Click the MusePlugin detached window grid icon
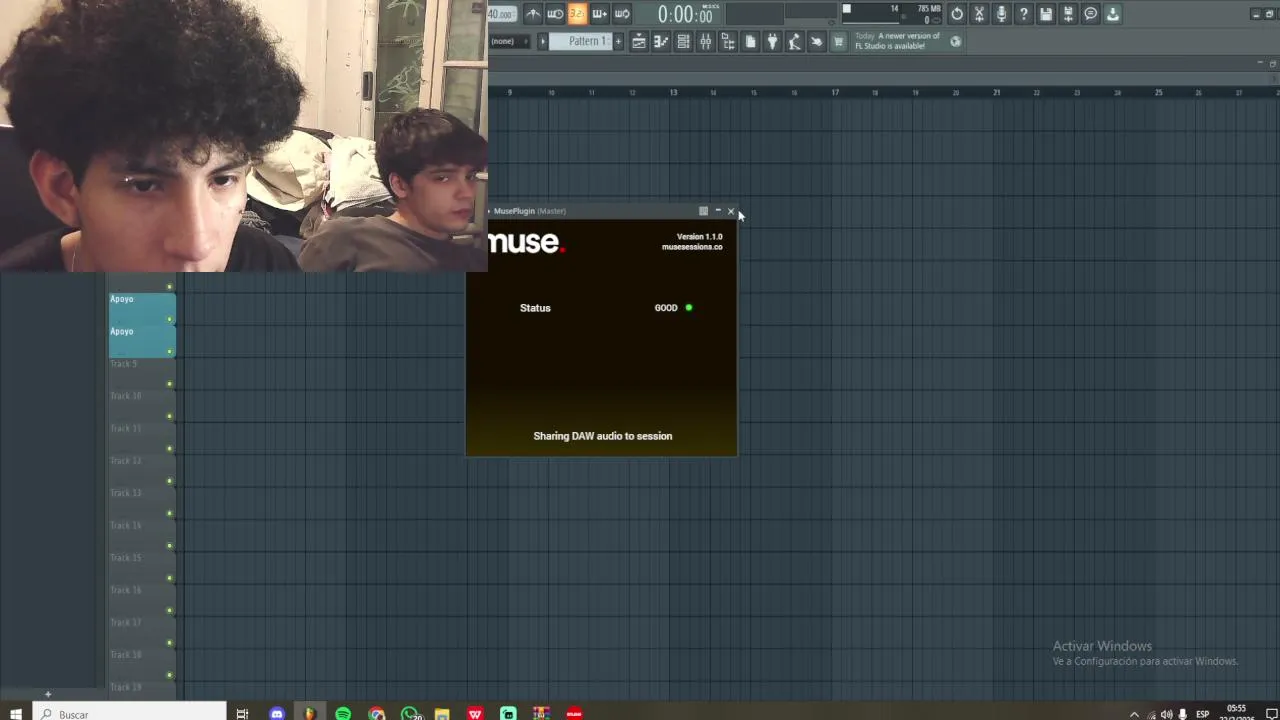 (x=703, y=211)
